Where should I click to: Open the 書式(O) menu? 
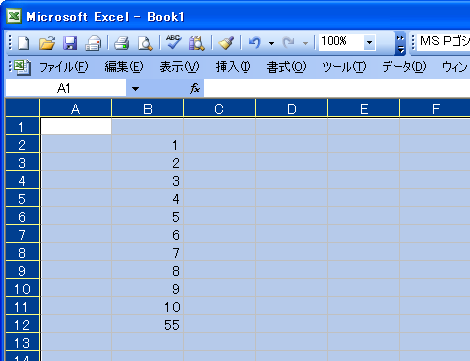tap(286, 67)
